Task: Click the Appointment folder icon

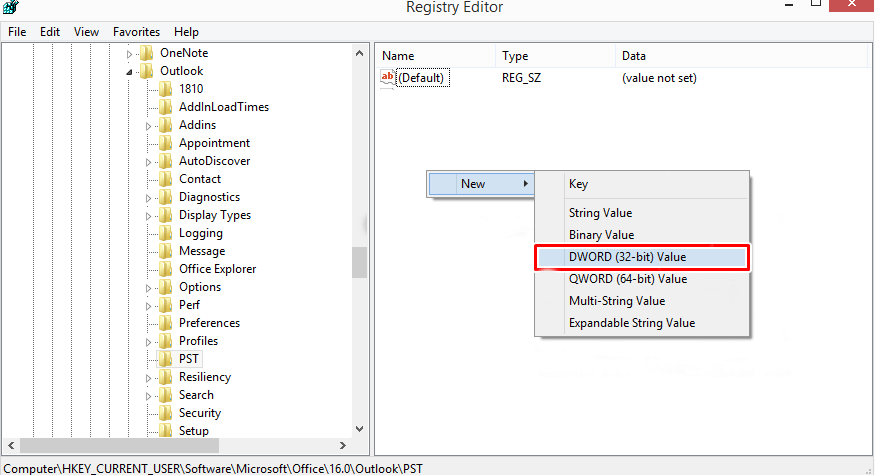Action: (166, 143)
